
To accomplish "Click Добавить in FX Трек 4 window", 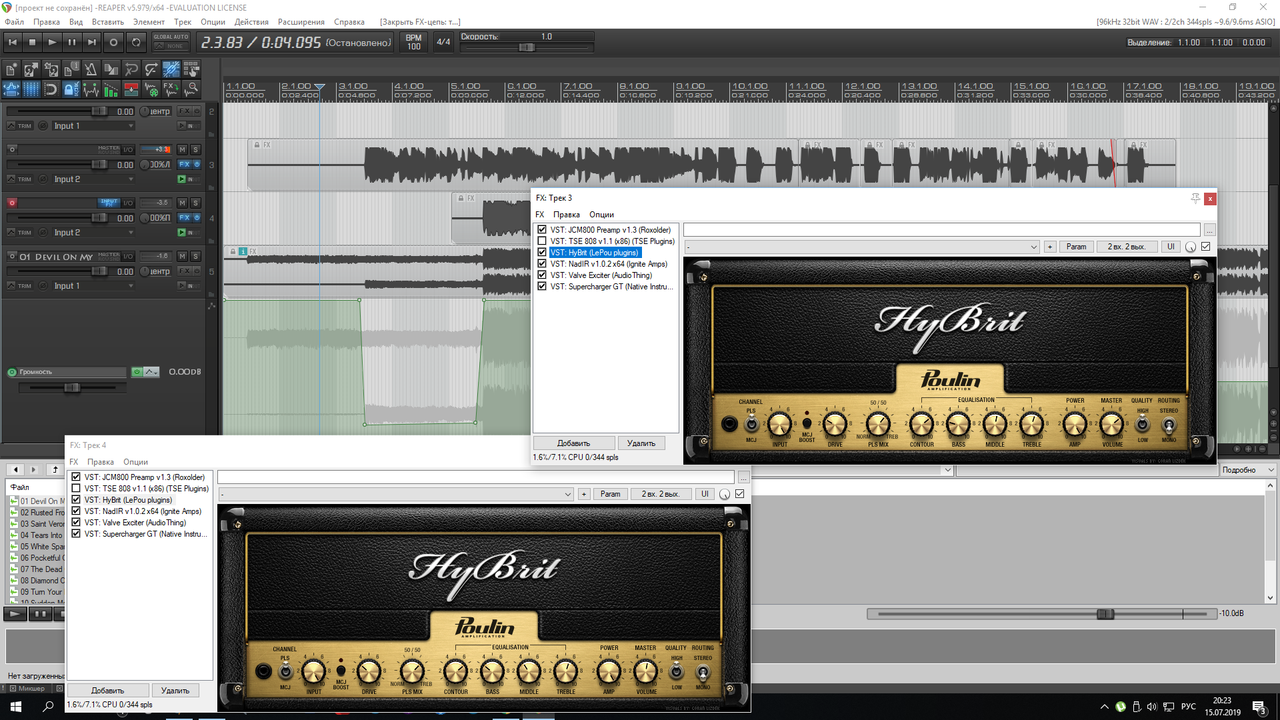I will 108,691.
